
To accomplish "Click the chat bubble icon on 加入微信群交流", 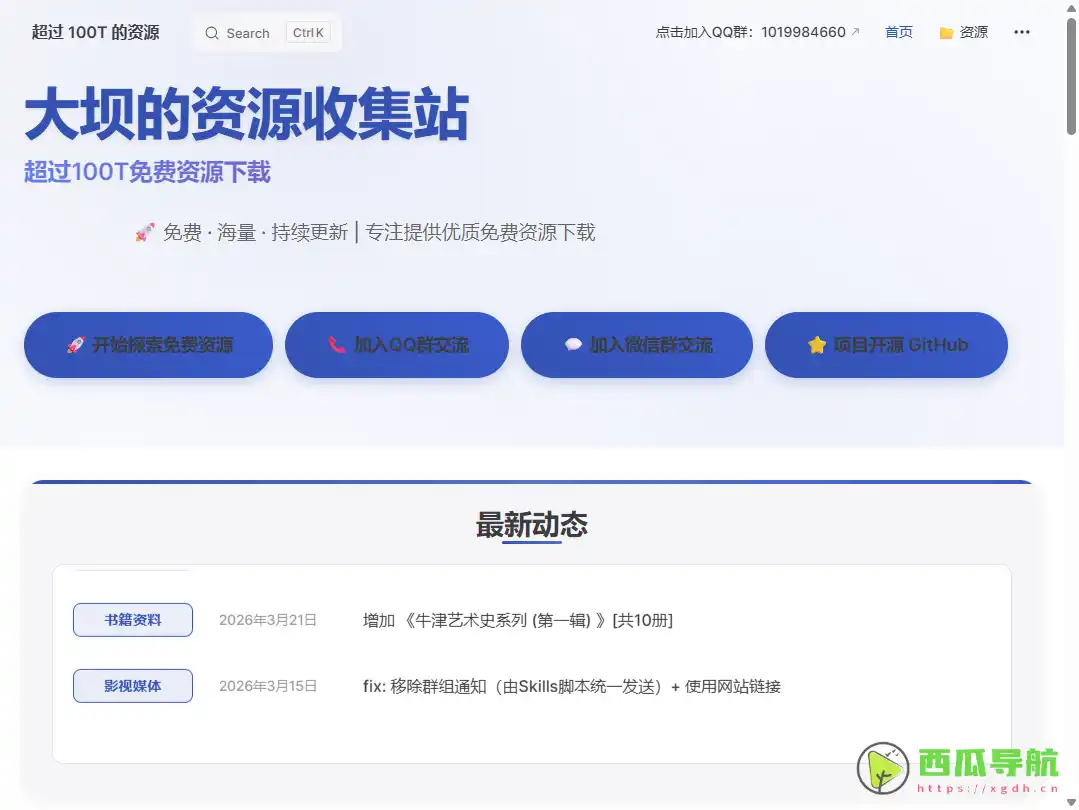I will point(573,344).
